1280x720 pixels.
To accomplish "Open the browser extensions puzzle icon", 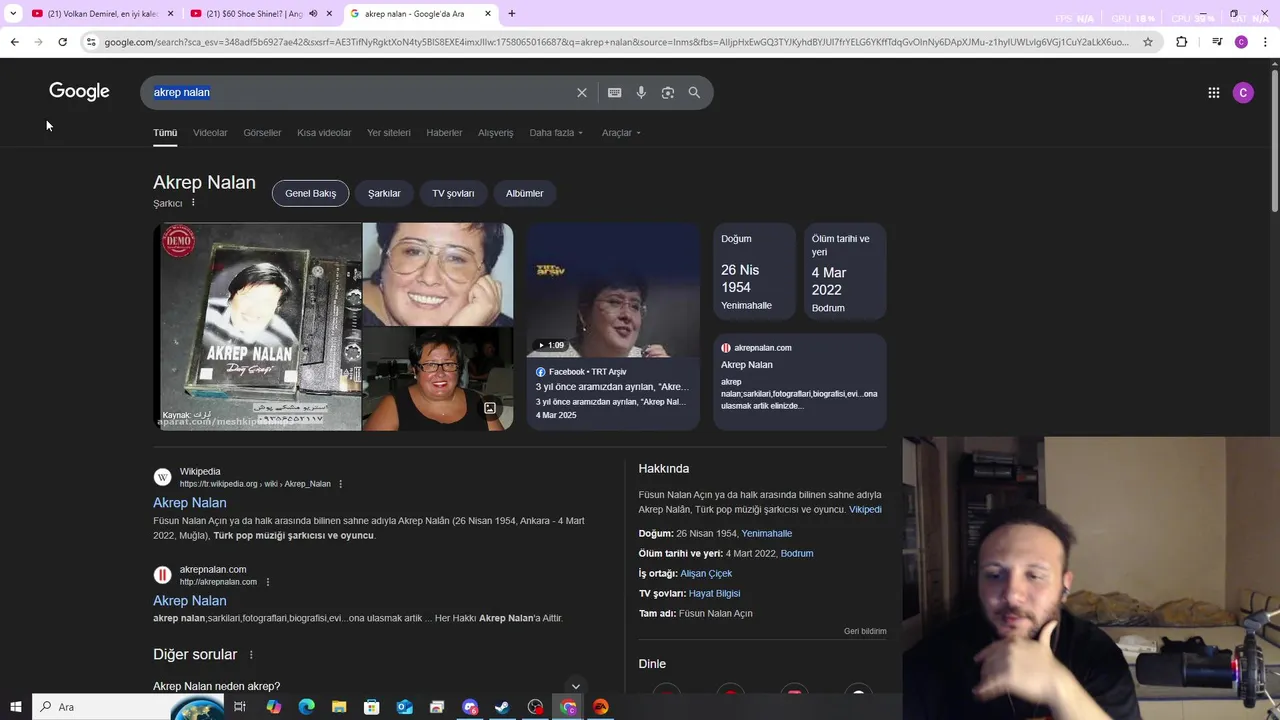I will pos(1182,42).
